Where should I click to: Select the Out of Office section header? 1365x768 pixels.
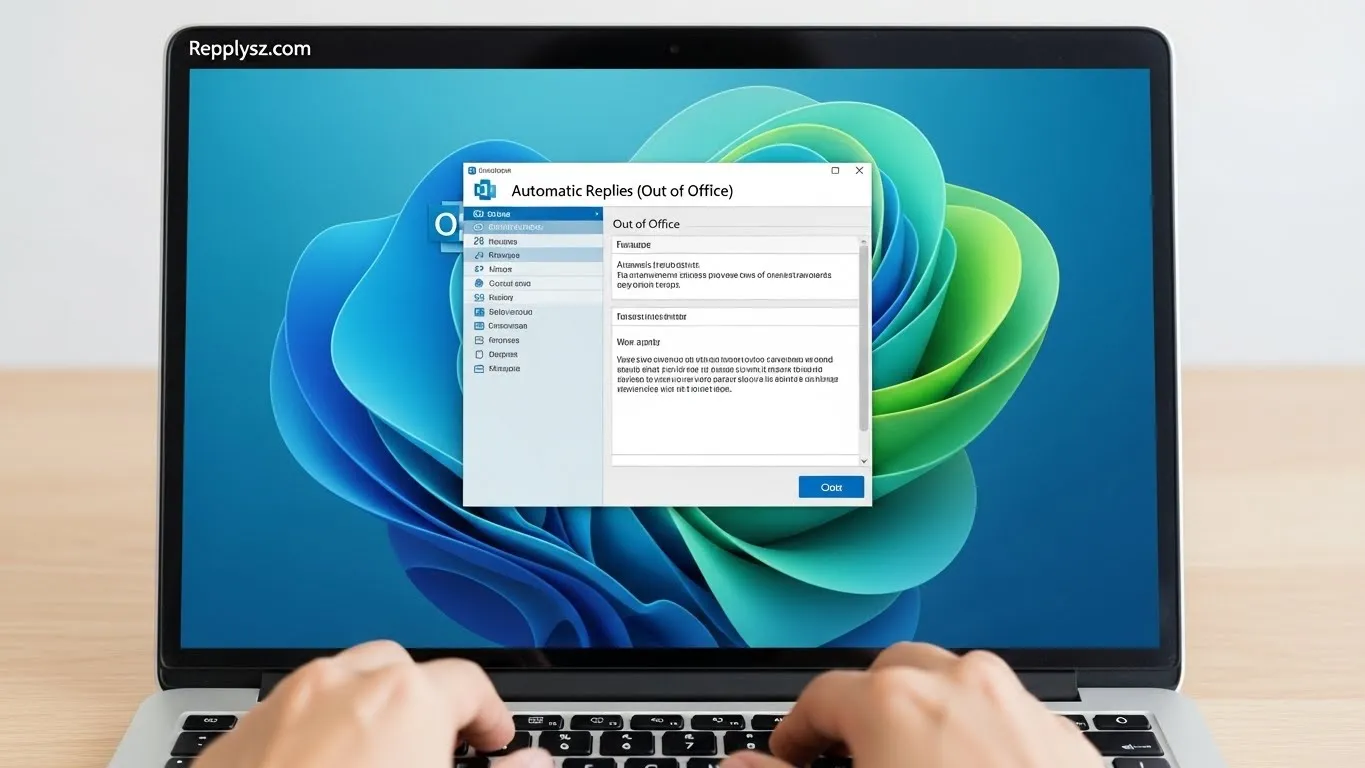tap(646, 224)
